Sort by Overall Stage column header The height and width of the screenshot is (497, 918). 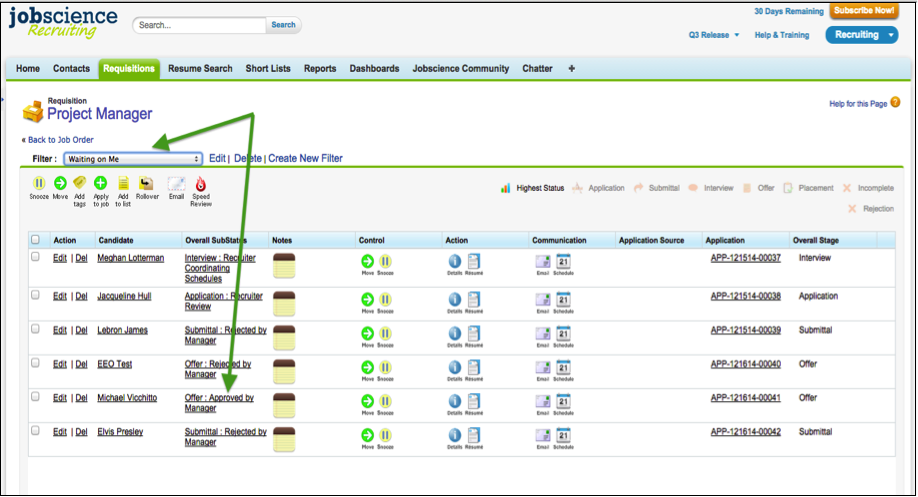tap(816, 240)
